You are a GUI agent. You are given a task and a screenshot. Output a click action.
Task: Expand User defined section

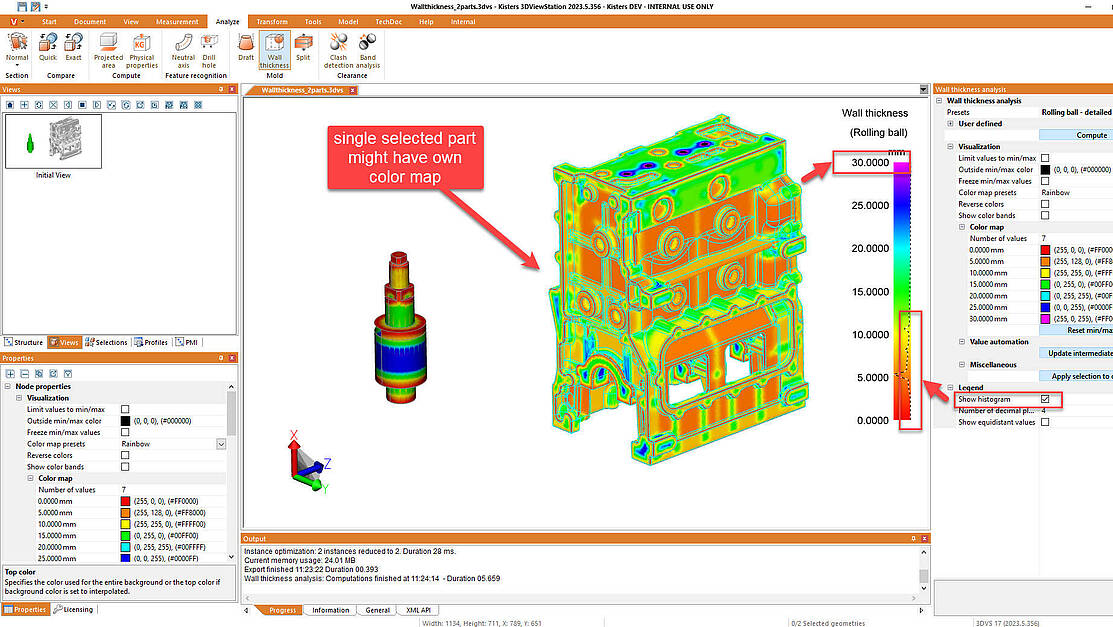950,124
